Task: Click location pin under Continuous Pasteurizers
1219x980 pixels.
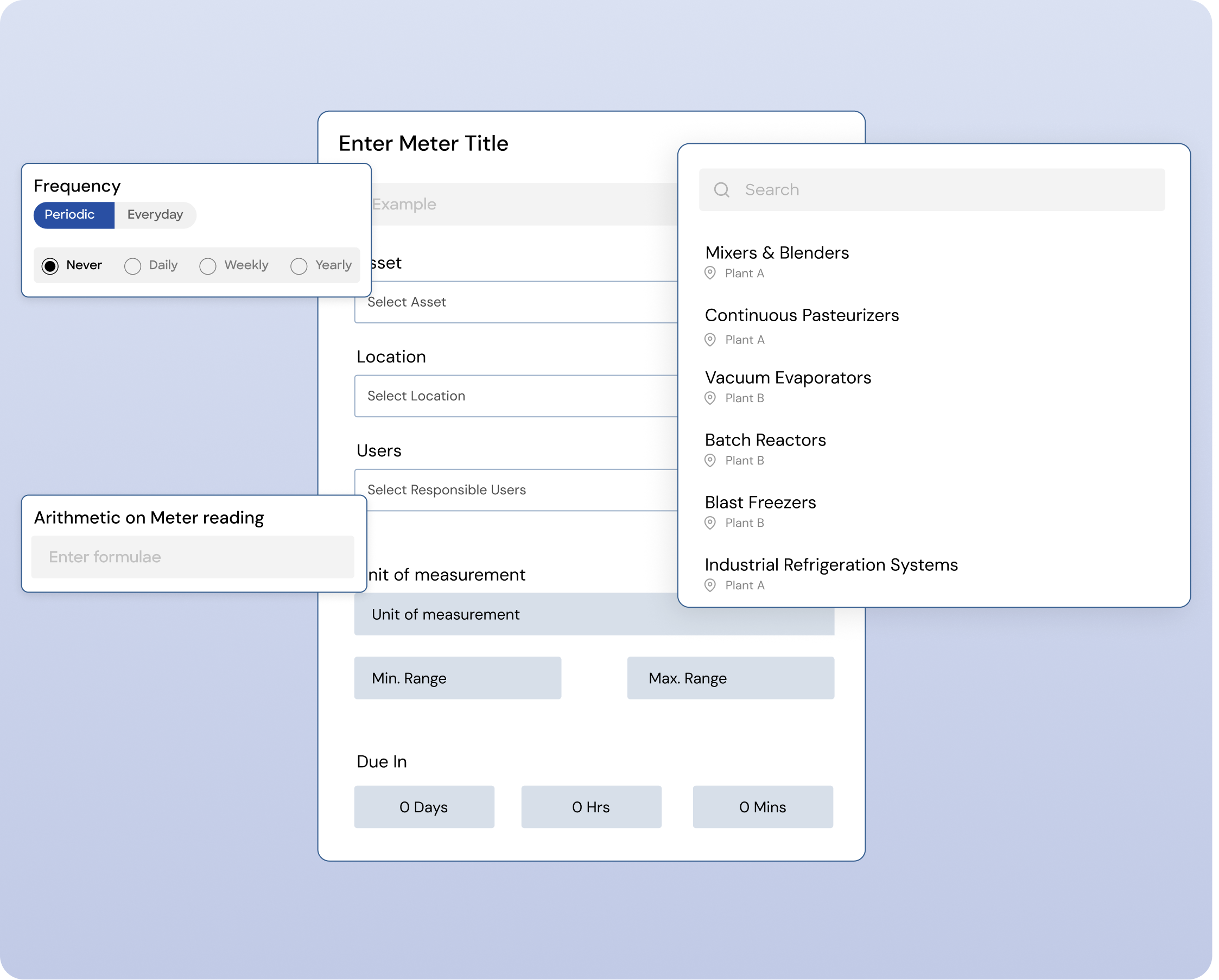Action: (x=710, y=340)
